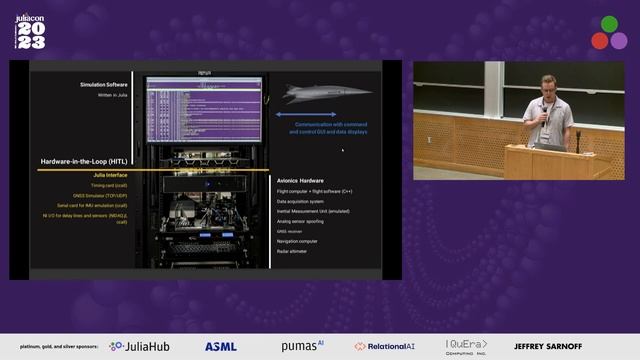640x360 pixels.
Task: Open the ASML sponsor logo
Action: point(221,347)
